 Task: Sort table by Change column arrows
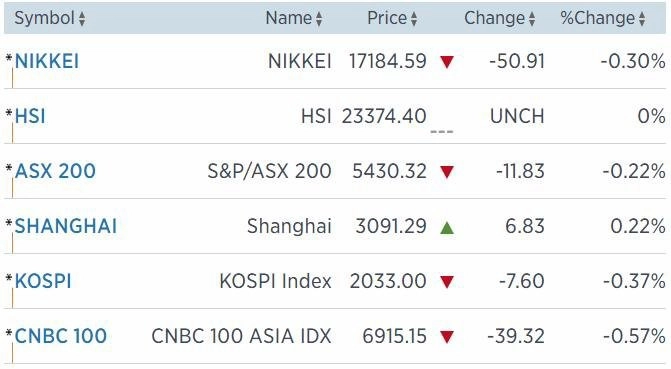(532, 19)
